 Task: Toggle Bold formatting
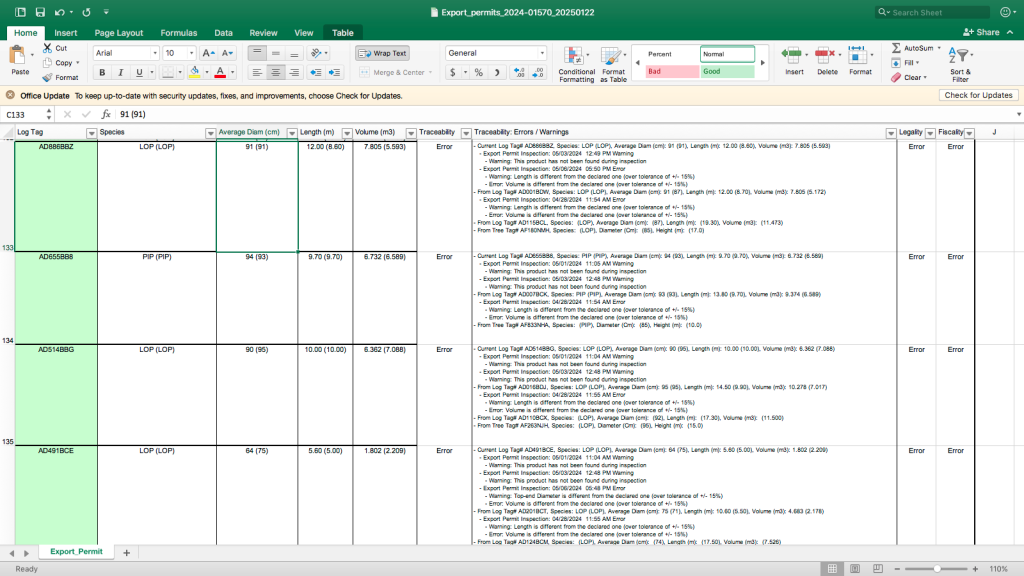click(x=102, y=72)
